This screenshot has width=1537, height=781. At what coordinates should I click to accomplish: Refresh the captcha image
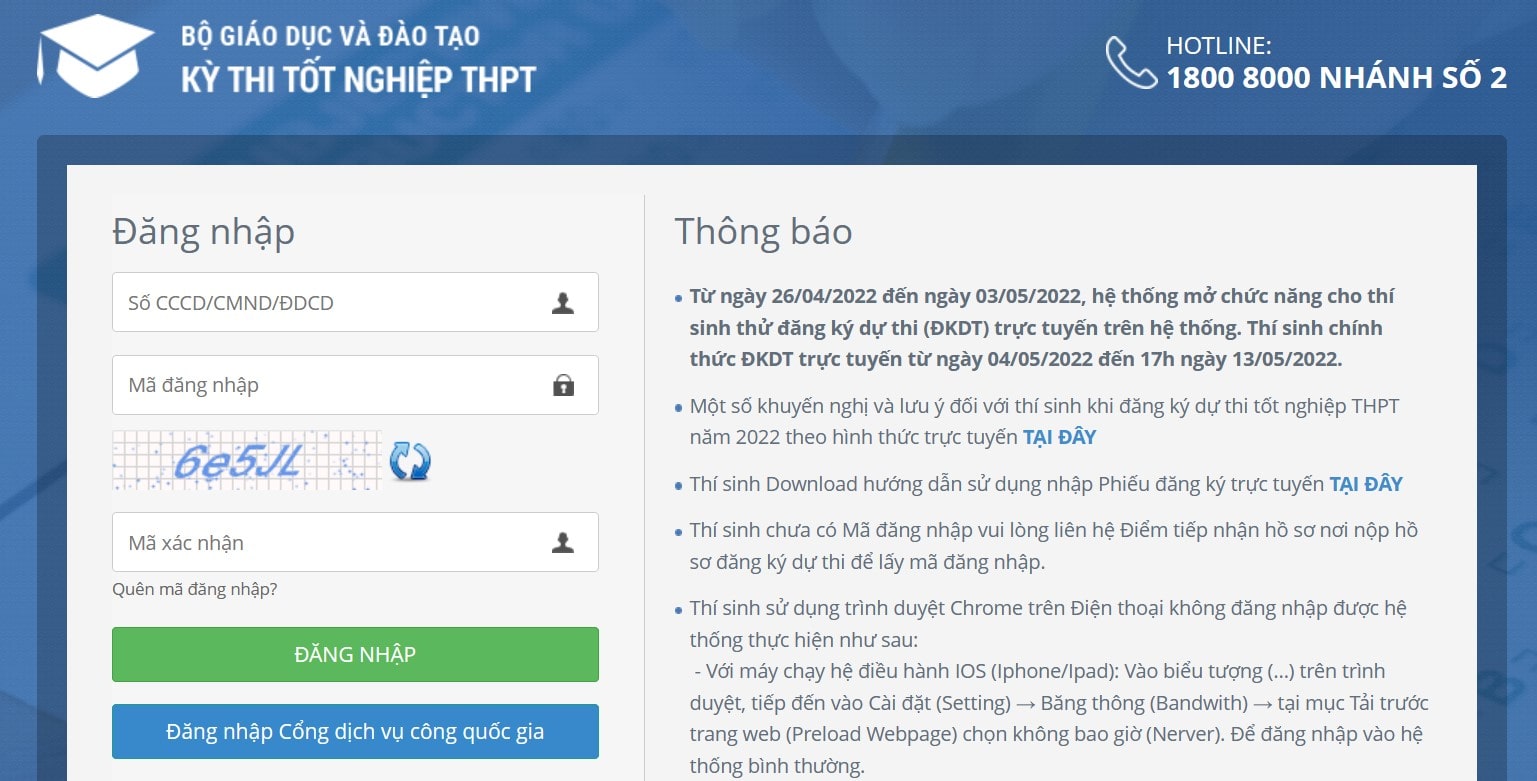pyautogui.click(x=410, y=461)
